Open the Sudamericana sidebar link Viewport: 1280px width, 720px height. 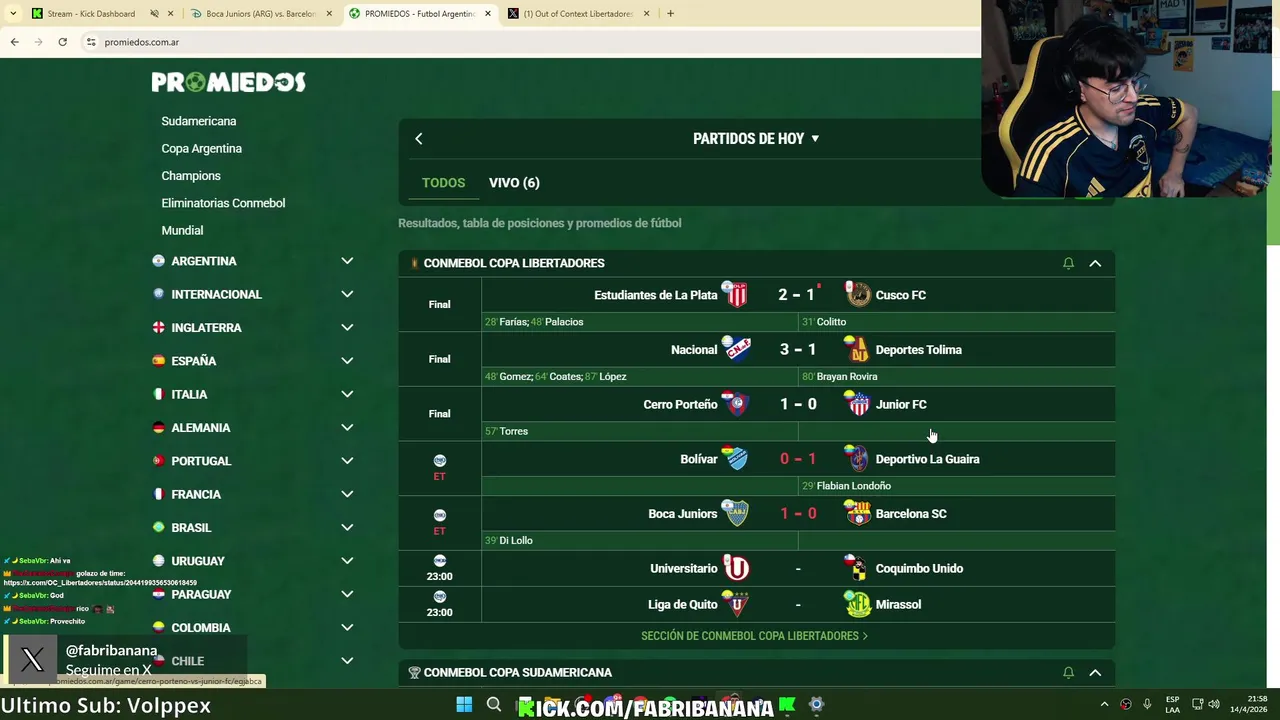click(x=199, y=121)
